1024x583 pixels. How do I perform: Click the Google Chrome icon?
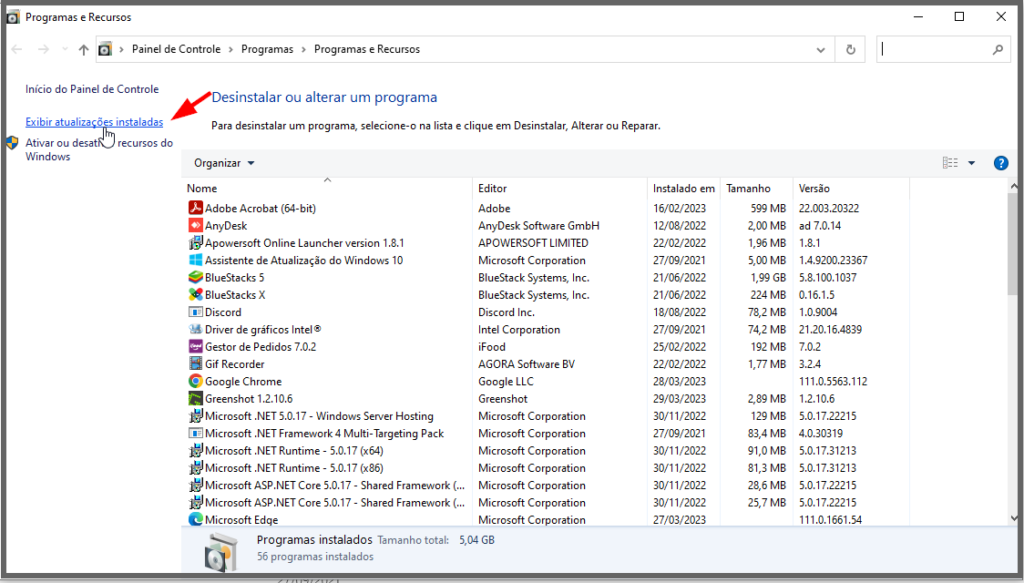pyautogui.click(x=195, y=381)
